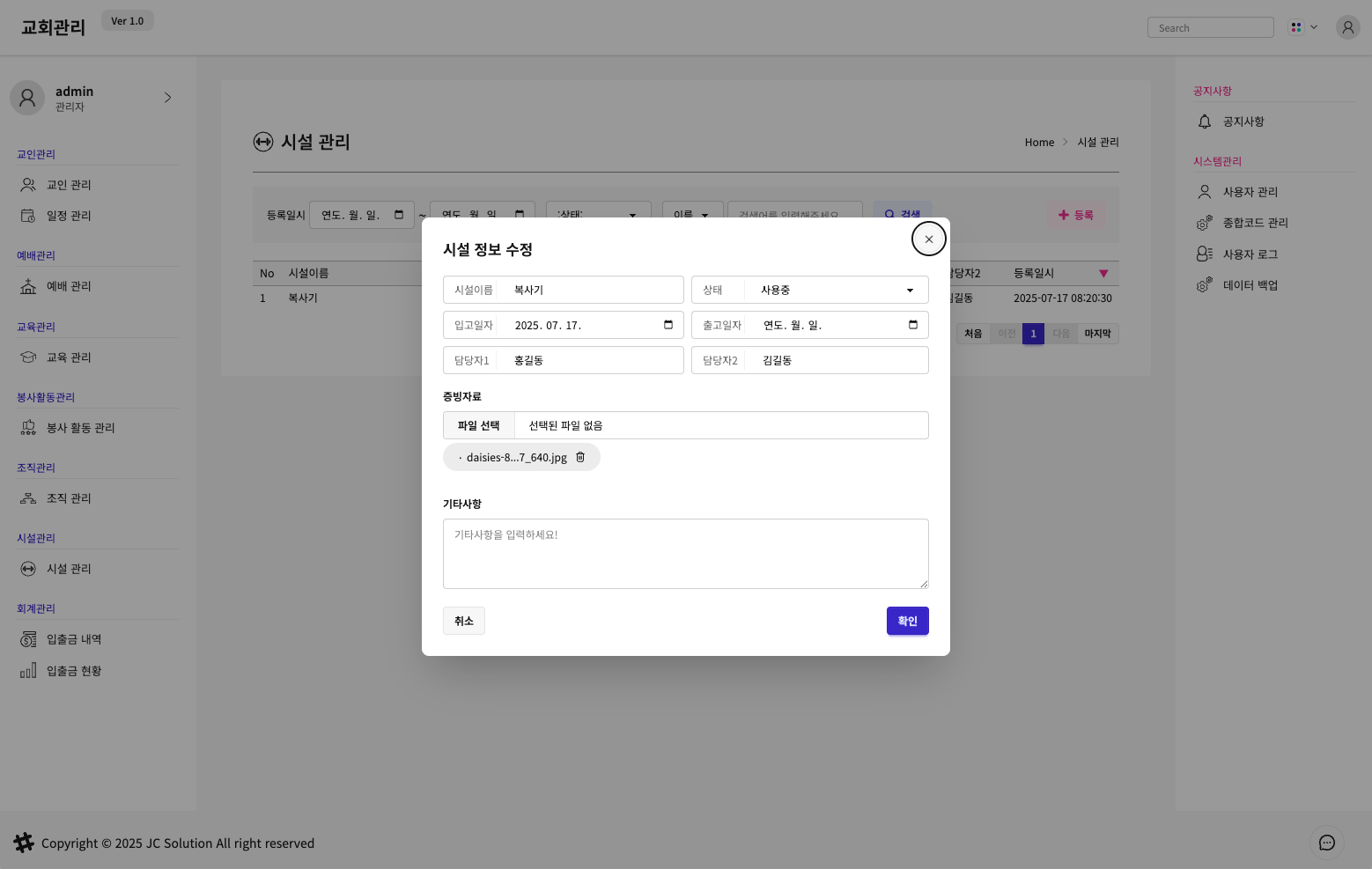Image resolution: width=1372 pixels, height=869 pixels.
Task: Close the 시설 정보 수정 dialog
Action: tap(928, 239)
